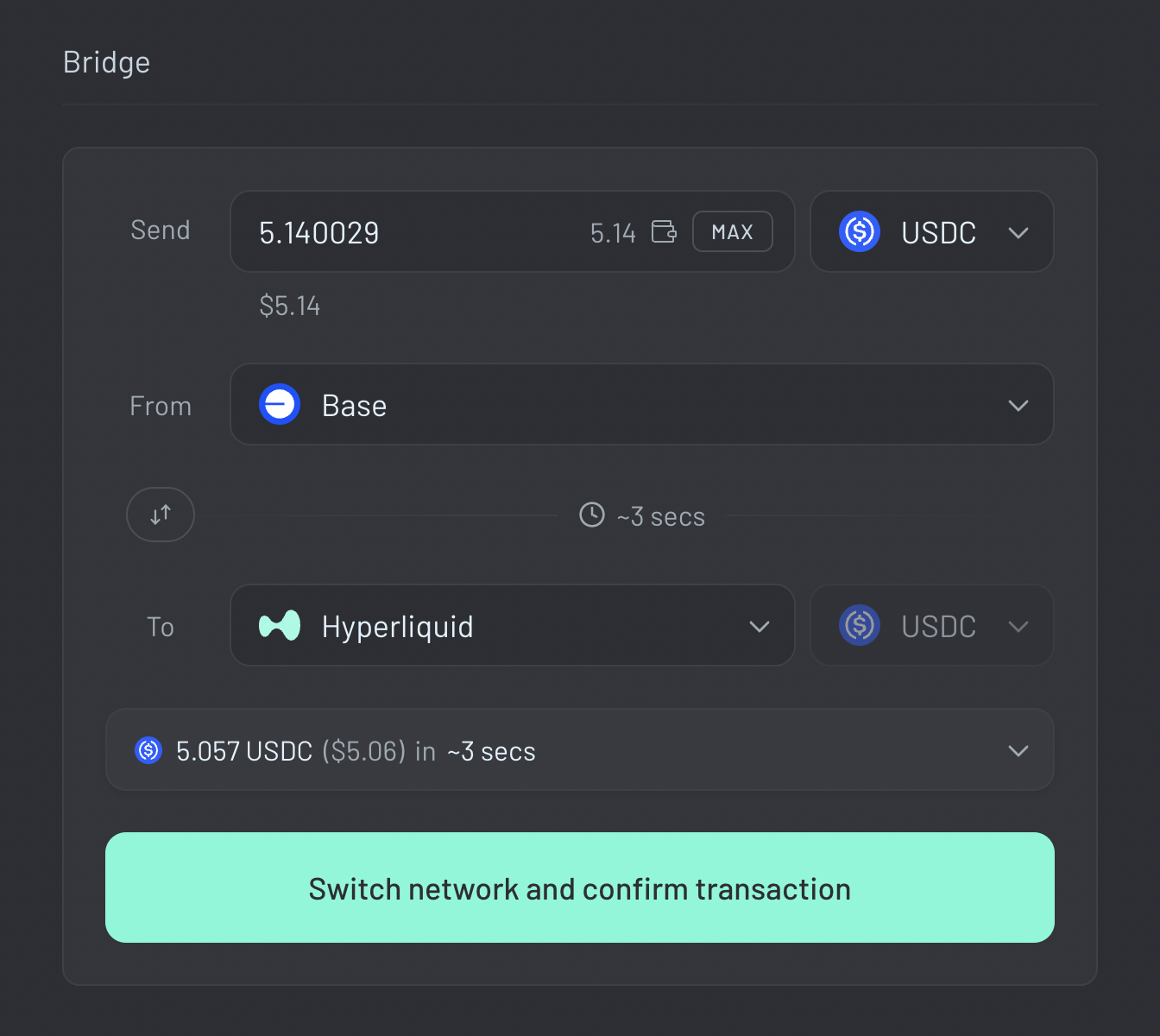This screenshot has width=1160, height=1036.
Task: Click the ~3 secs timing indicator
Action: (x=660, y=516)
